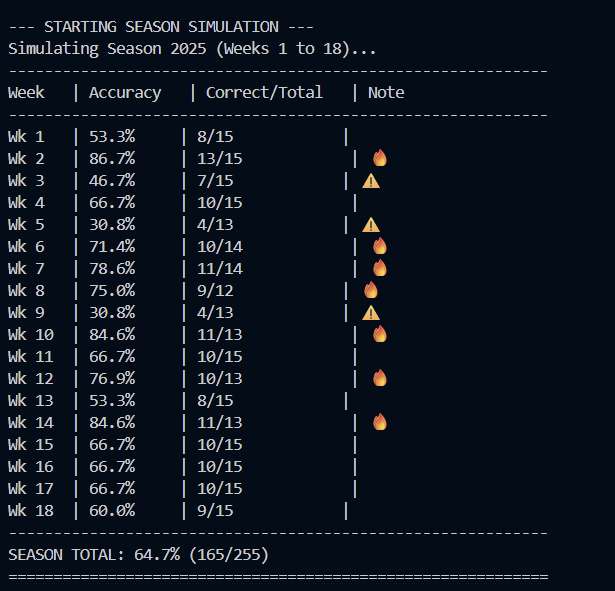Viewport: 615px width, 591px height.
Task: Click the fire emoji on Wk 14 row
Action: point(379,422)
